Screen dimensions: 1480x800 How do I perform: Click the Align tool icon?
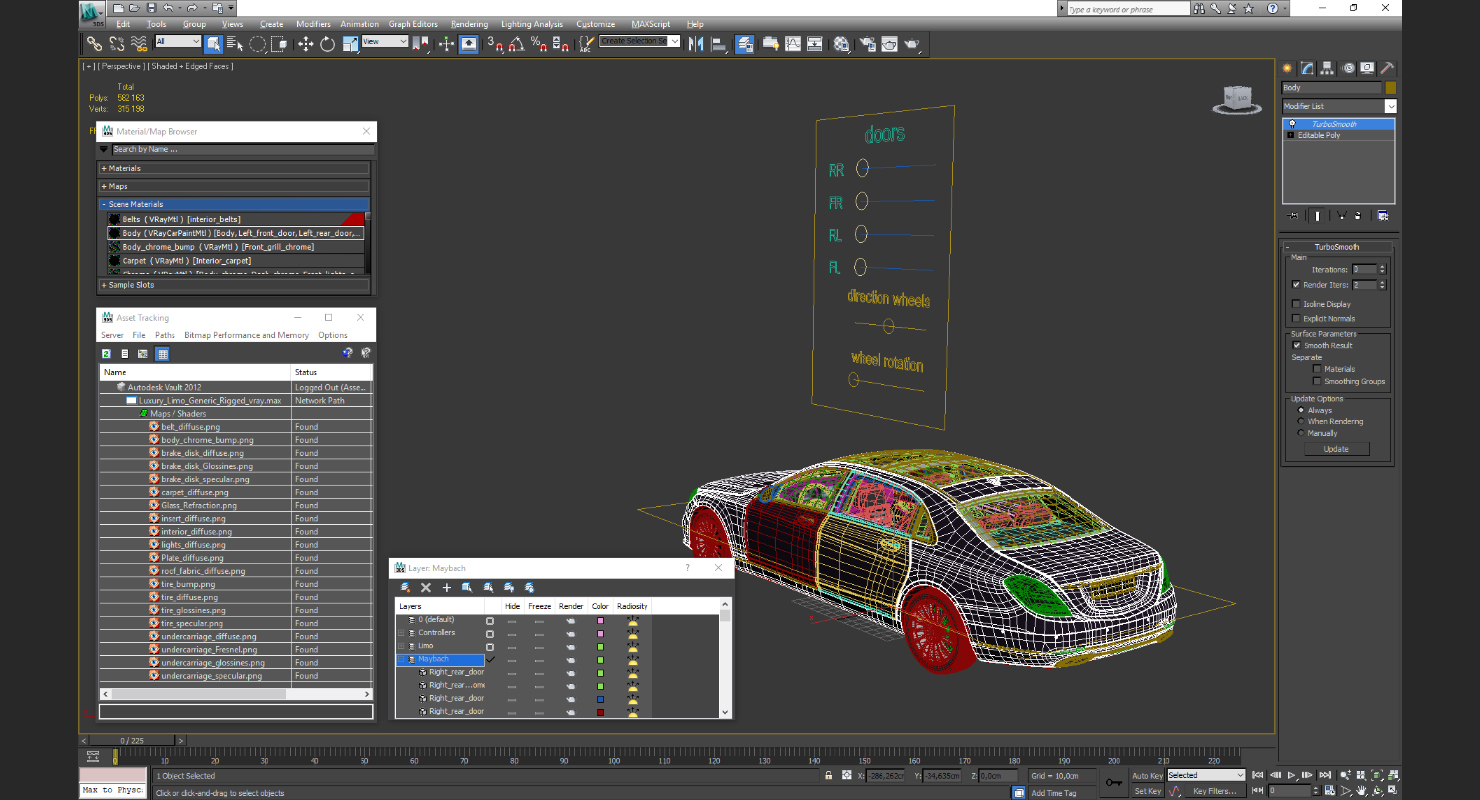[719, 44]
